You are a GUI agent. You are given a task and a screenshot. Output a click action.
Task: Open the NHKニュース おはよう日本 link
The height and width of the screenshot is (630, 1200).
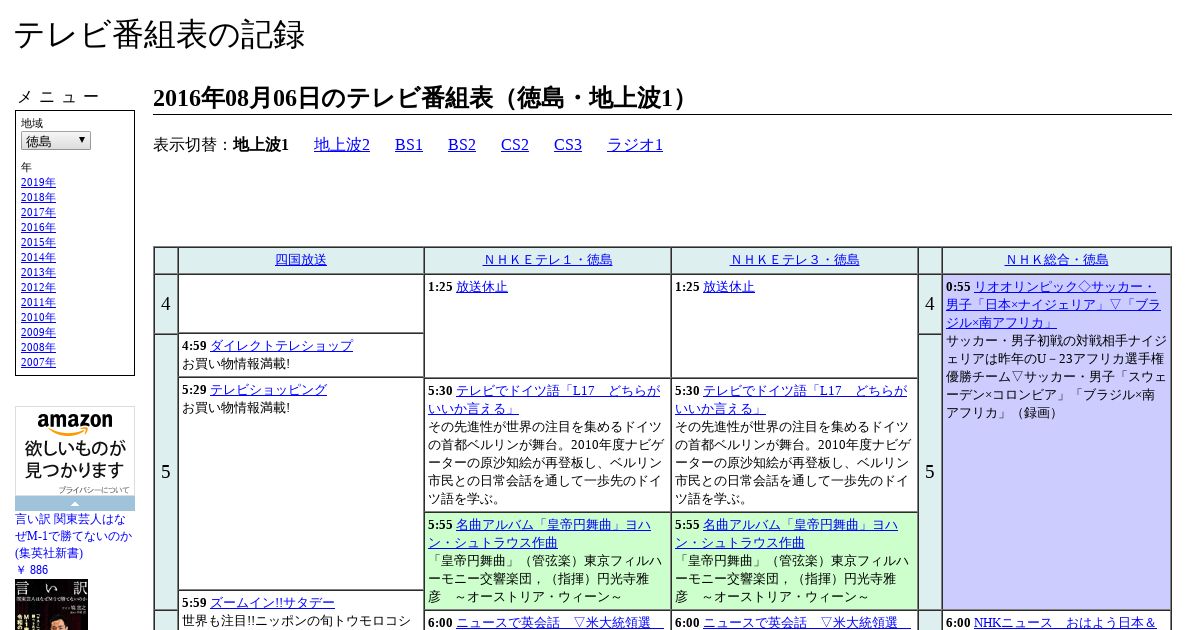coord(1065,623)
